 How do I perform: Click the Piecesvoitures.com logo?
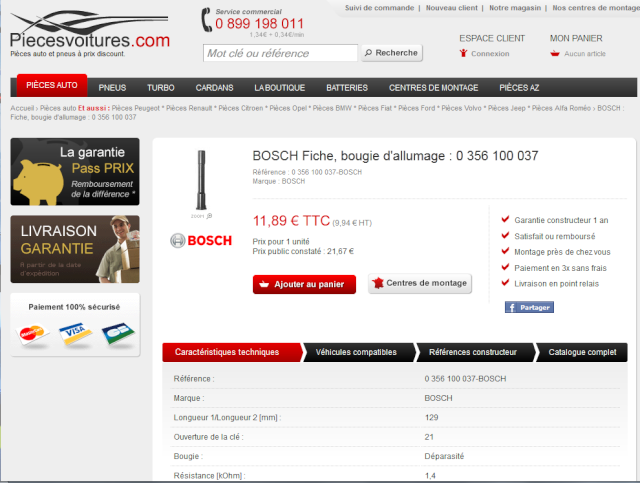(90, 34)
